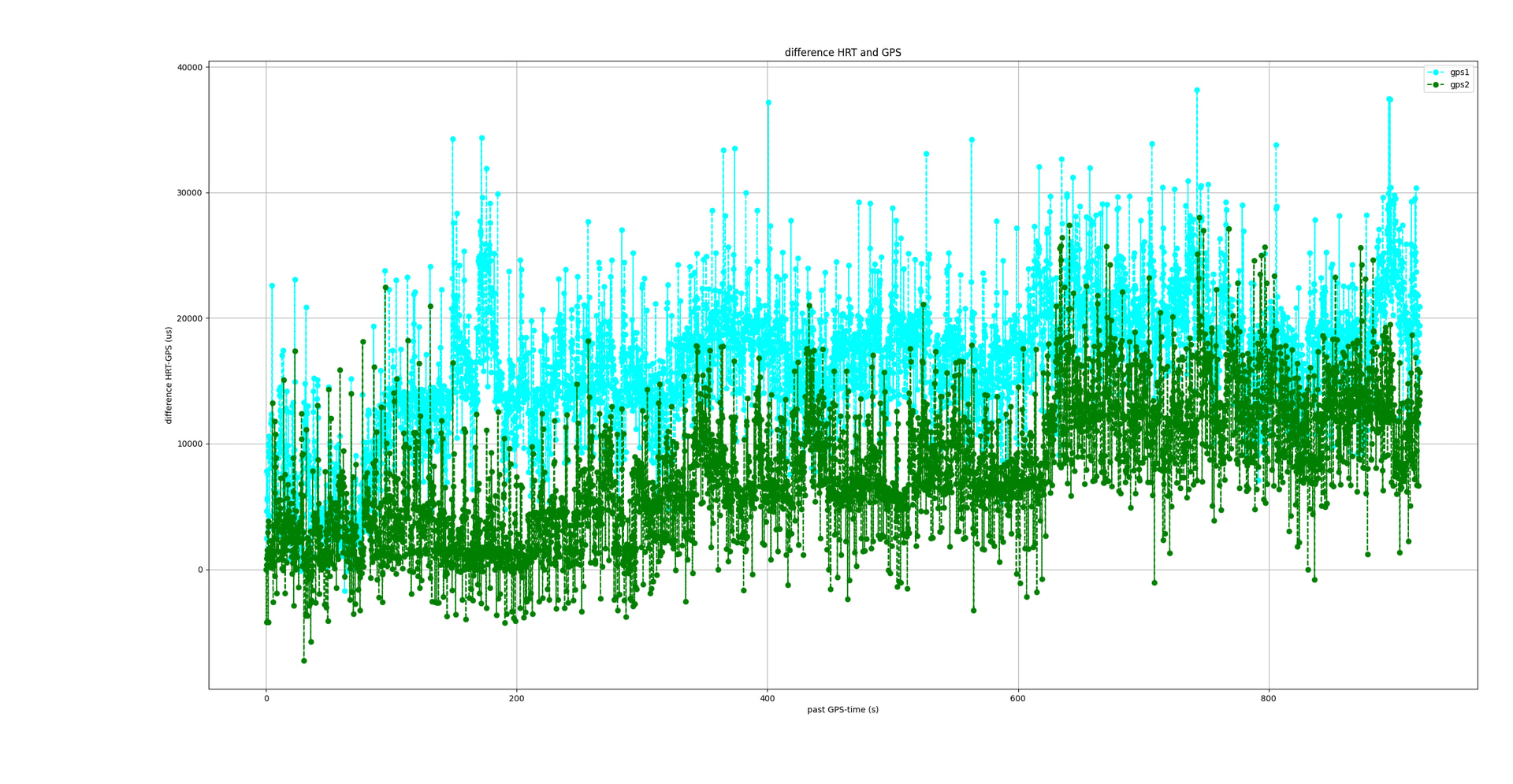This screenshot has width=1513, height=784.
Task: Click the tall cyan spike at 400 seconds
Action: 768,102
